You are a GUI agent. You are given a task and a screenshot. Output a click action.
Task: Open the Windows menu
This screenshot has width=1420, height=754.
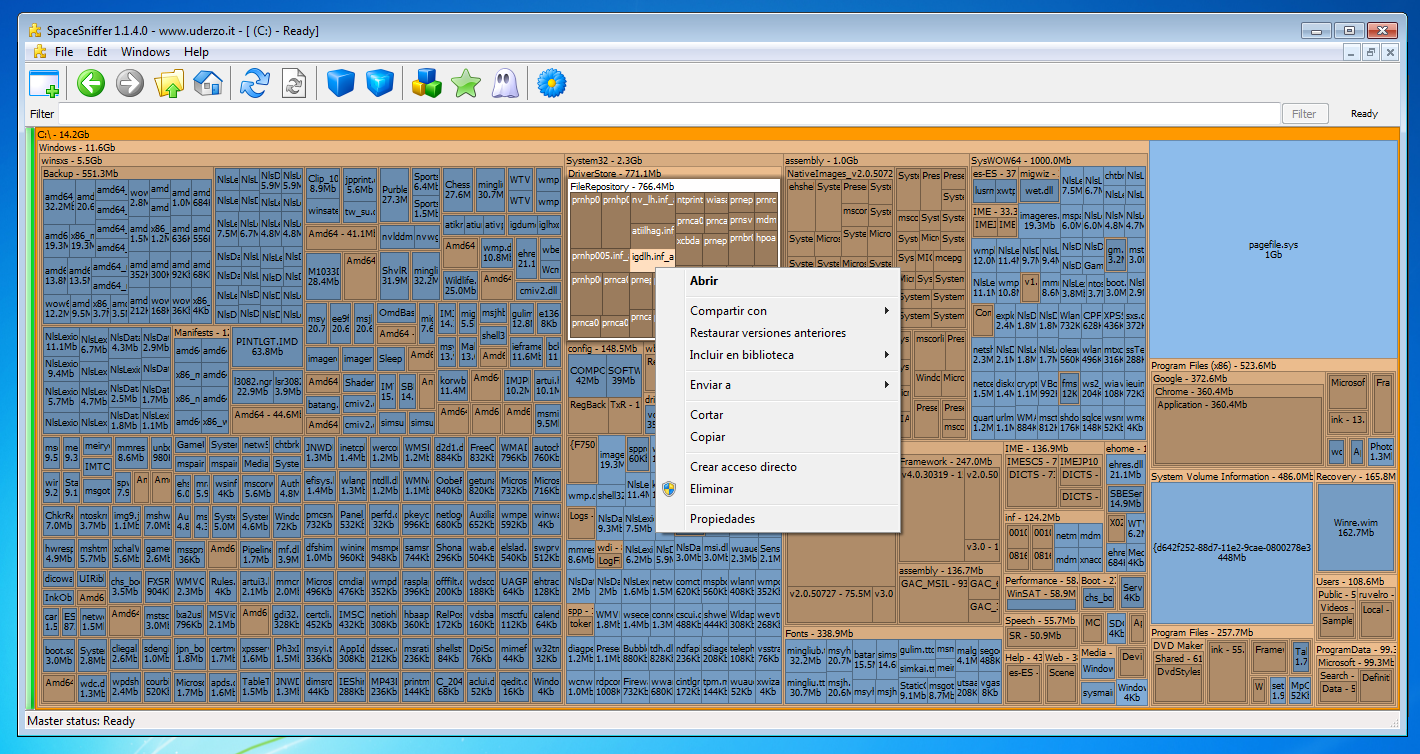click(146, 52)
